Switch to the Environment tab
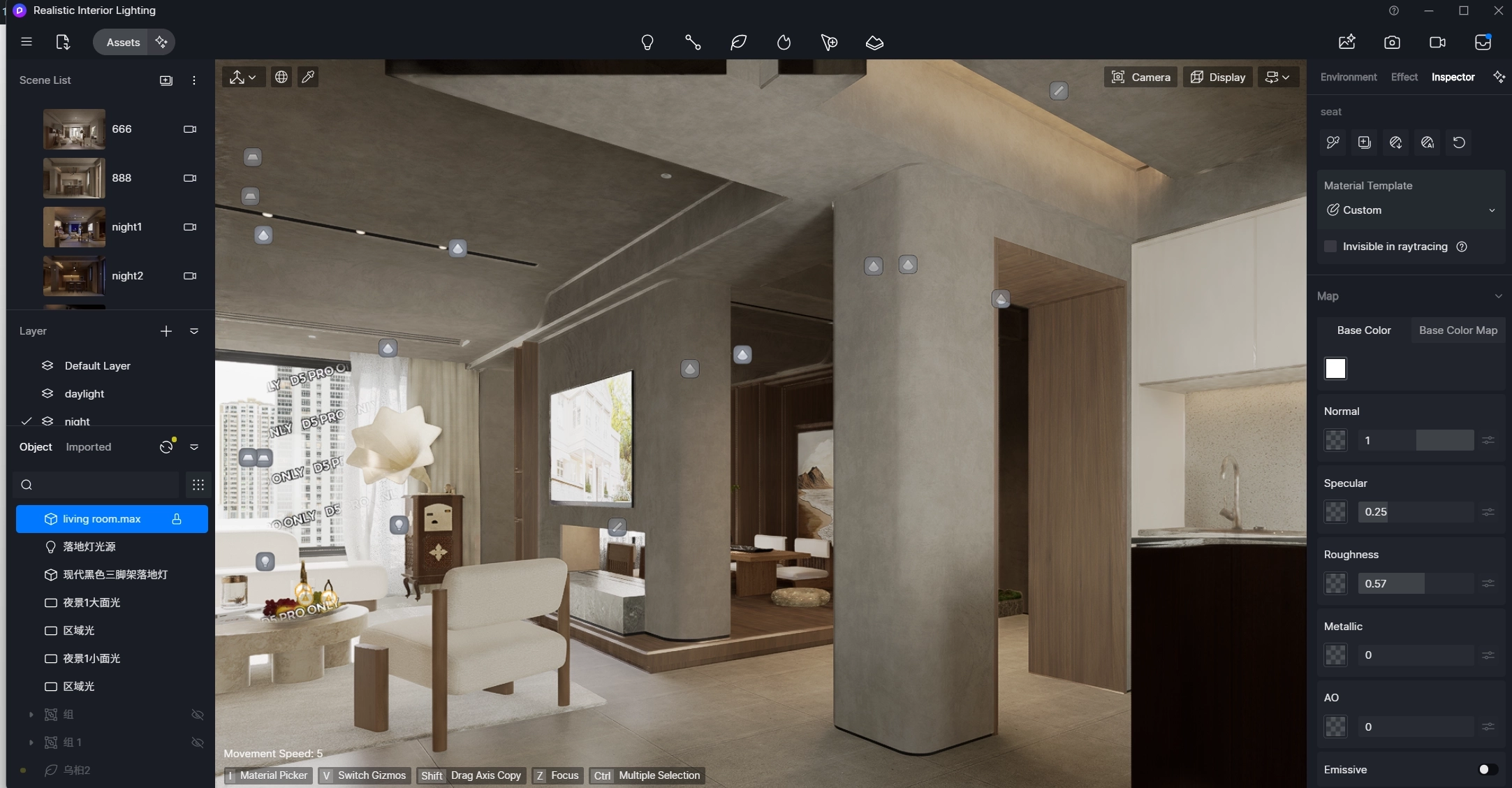Viewport: 1512px width, 788px height. click(1348, 77)
